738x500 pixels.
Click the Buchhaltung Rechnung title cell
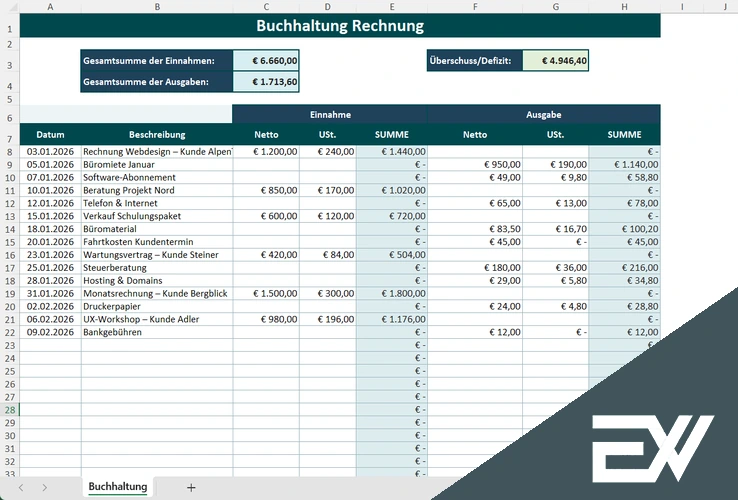[340, 25]
